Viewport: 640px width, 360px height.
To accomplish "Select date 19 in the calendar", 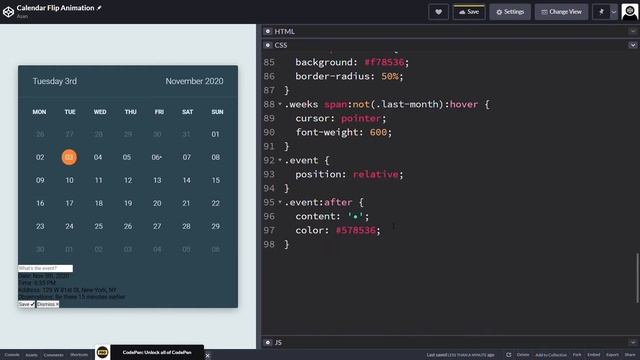I will click(x=128, y=203).
